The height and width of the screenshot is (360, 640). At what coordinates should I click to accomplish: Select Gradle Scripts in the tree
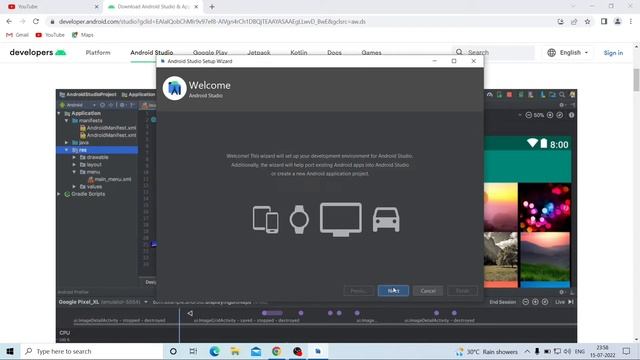84,194
